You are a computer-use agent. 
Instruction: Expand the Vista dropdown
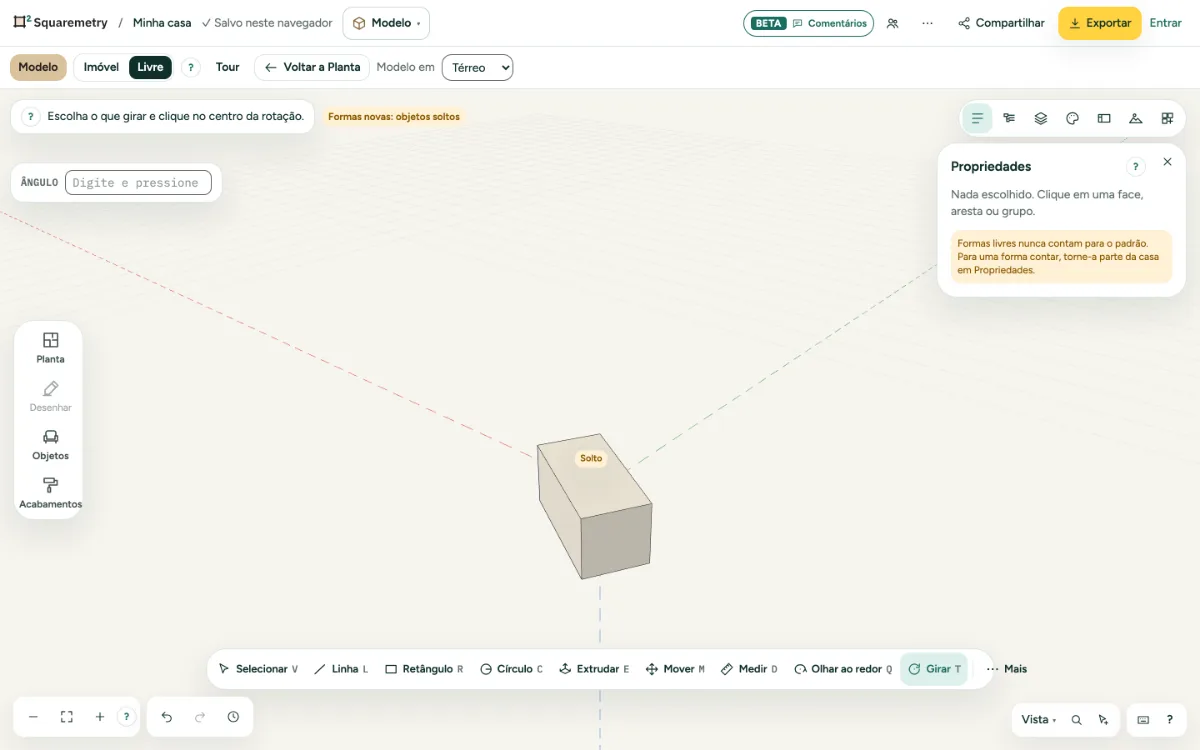pyautogui.click(x=1039, y=720)
